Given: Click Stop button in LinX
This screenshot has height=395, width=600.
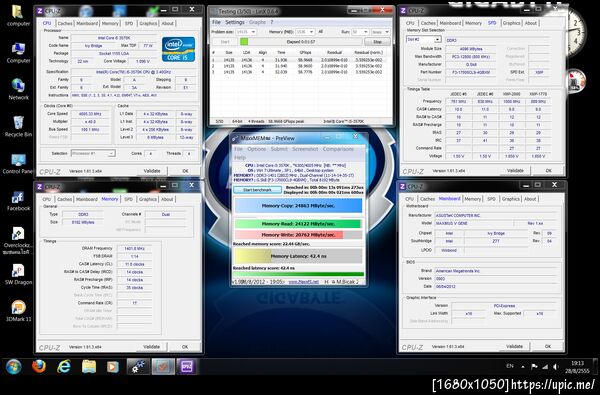Looking at the screenshot, I should 377,42.
